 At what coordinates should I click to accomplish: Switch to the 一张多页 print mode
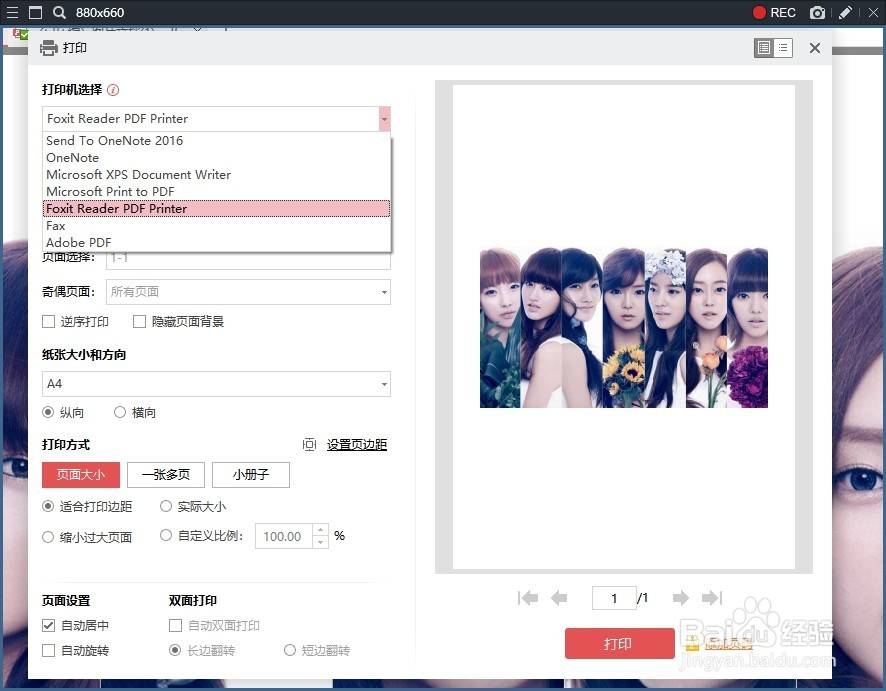coord(165,475)
